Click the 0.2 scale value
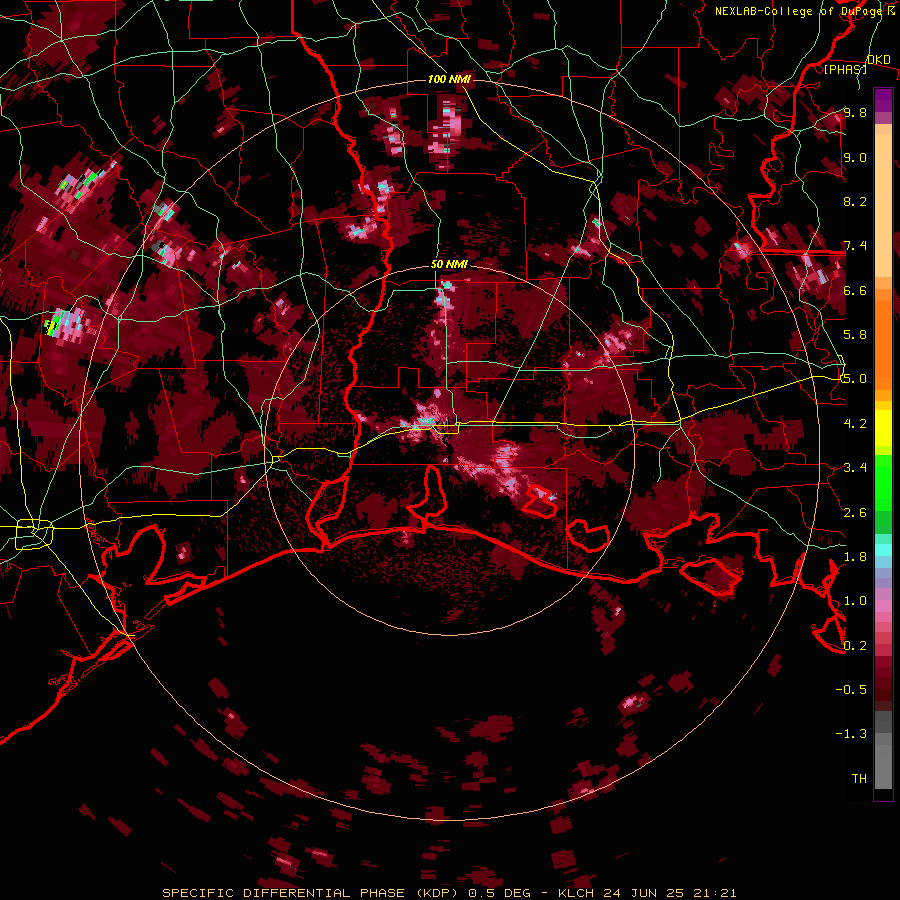The image size is (900, 900). (855, 646)
